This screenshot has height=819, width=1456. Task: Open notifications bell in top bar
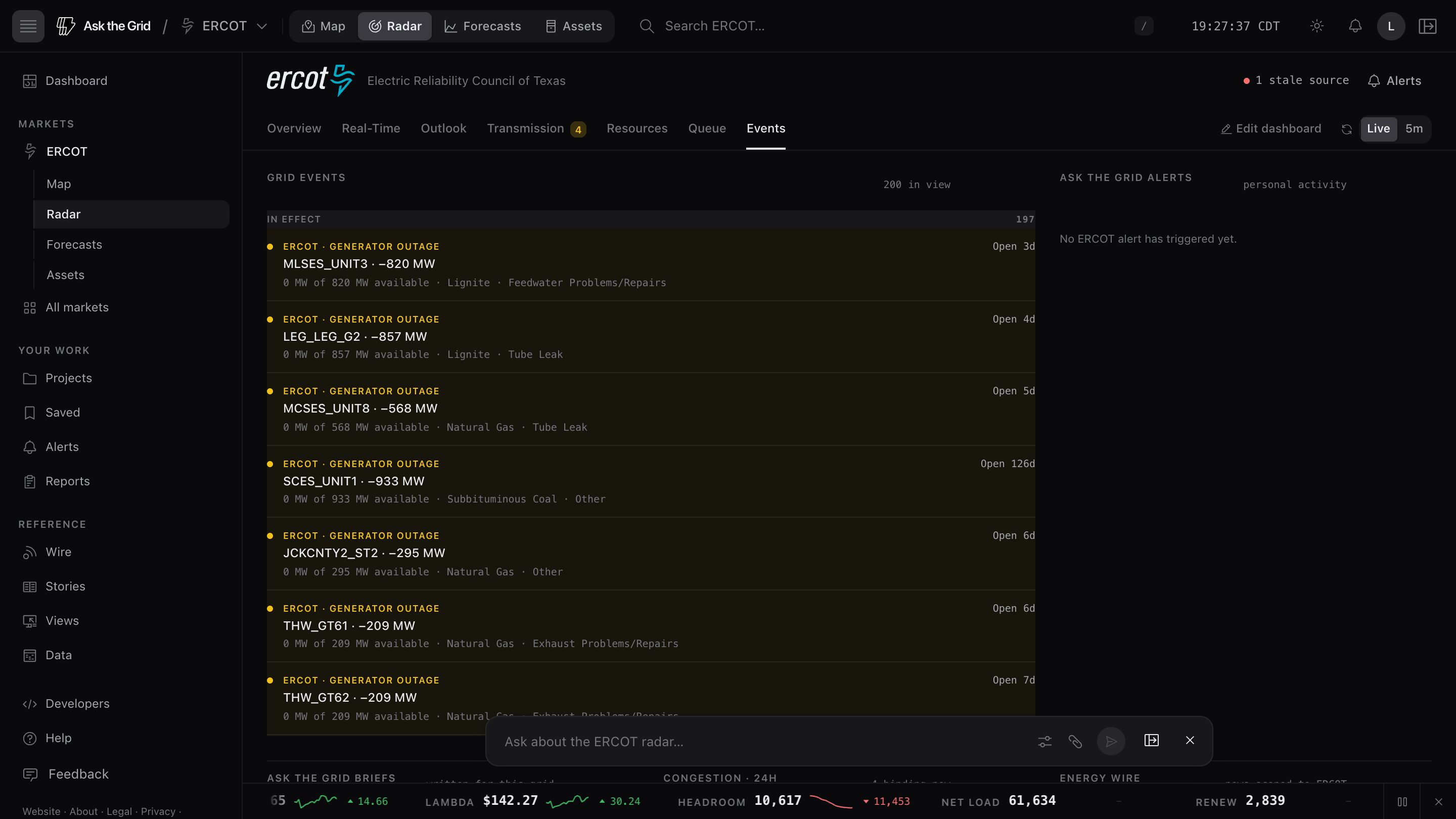tap(1355, 26)
